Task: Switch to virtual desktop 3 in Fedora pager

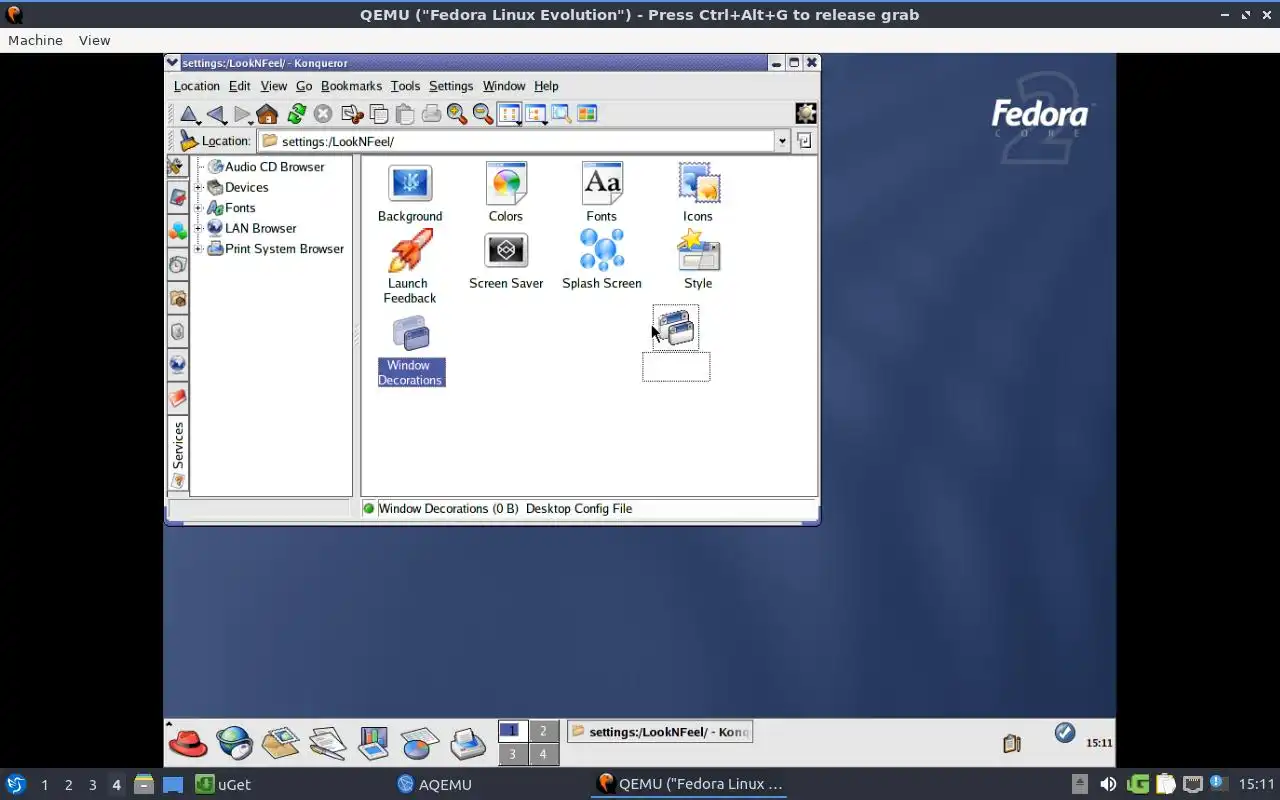Action: [x=512, y=754]
